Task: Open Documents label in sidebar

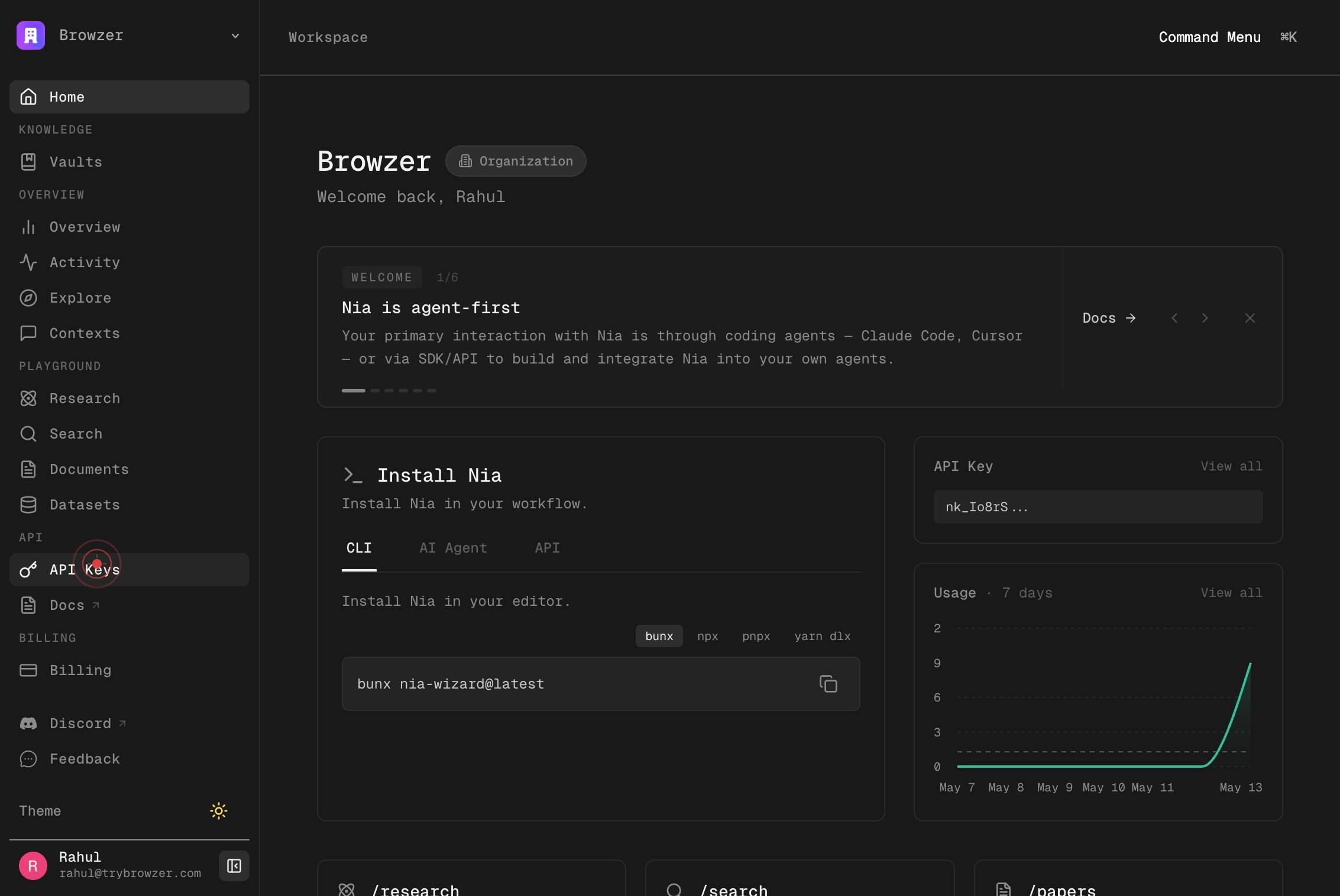Action: pyautogui.click(x=89, y=469)
